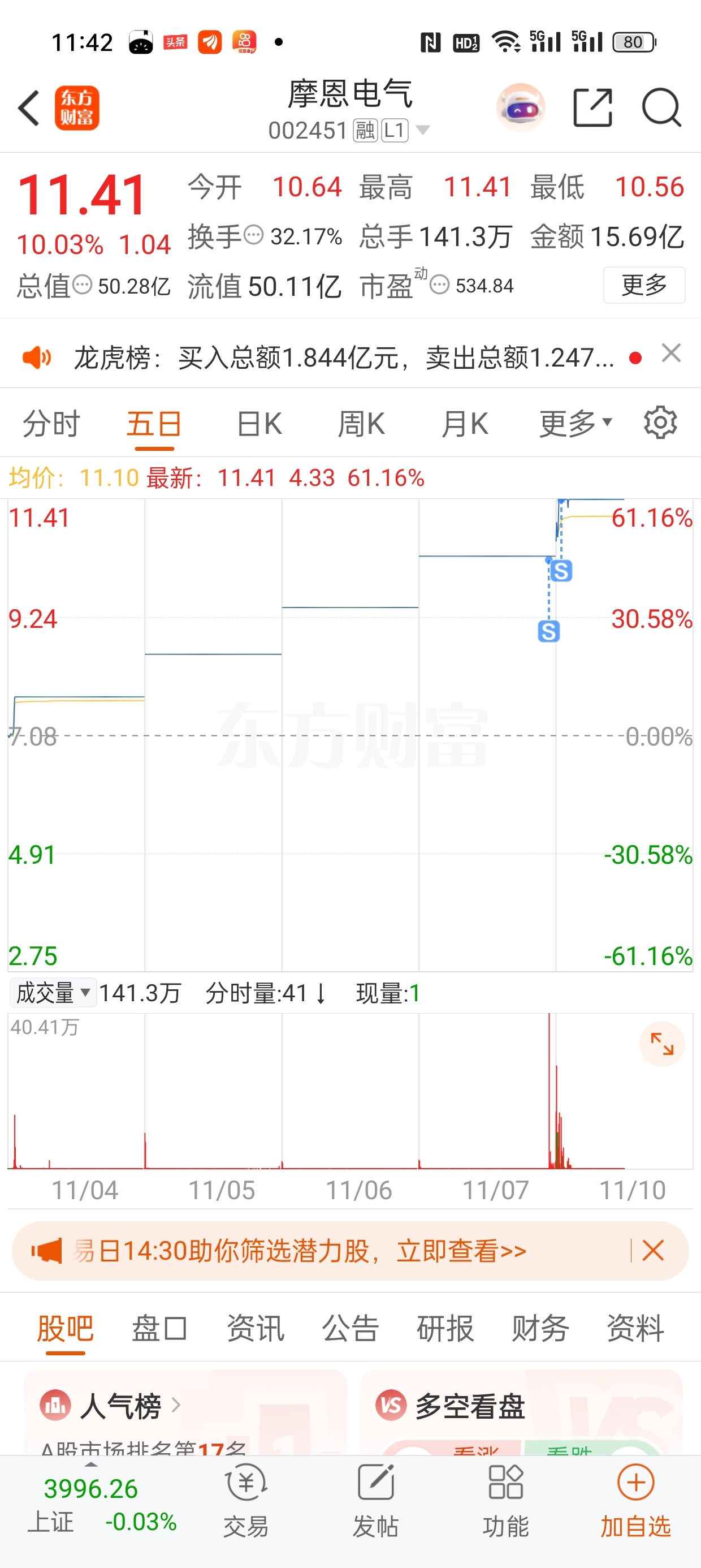Dismiss the 龙虎榜 news notice
The width and height of the screenshot is (701, 1568).
point(671,353)
